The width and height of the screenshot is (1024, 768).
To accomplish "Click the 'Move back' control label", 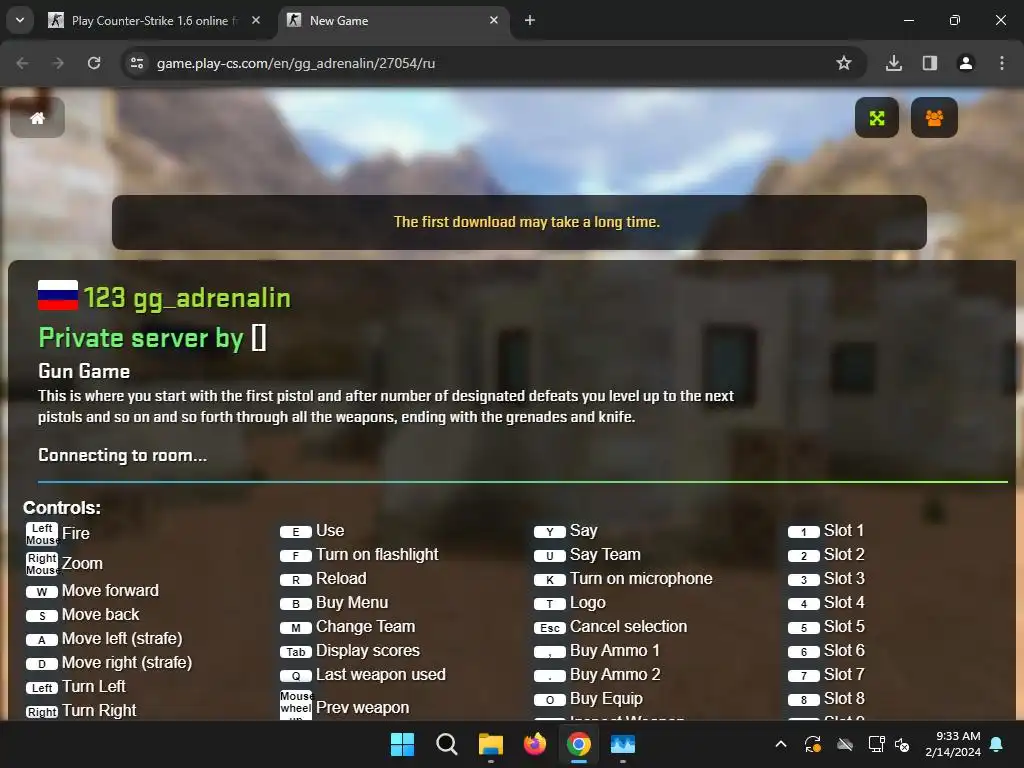I will pyautogui.click(x=101, y=615).
